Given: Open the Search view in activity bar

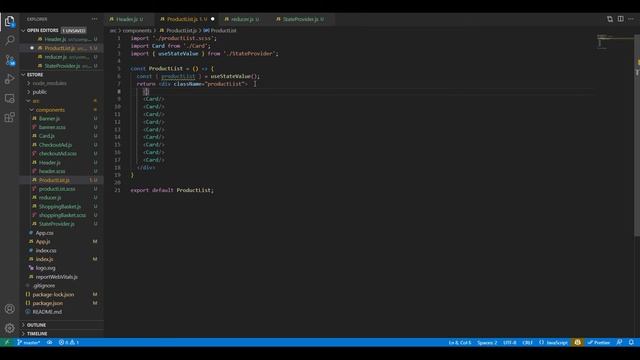Looking at the screenshot, I should click(x=9, y=40).
